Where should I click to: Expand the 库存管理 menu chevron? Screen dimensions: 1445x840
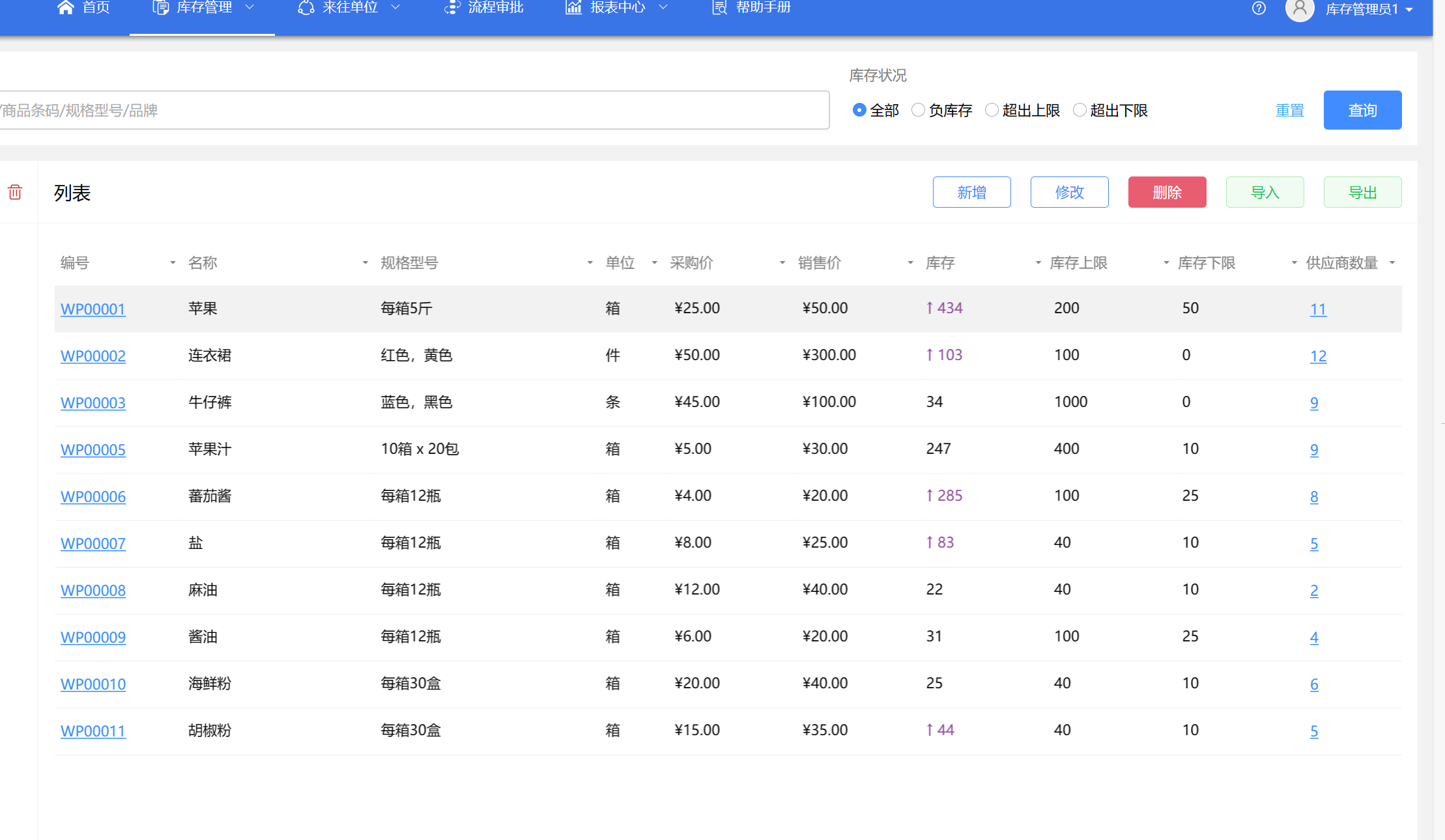[250, 7]
